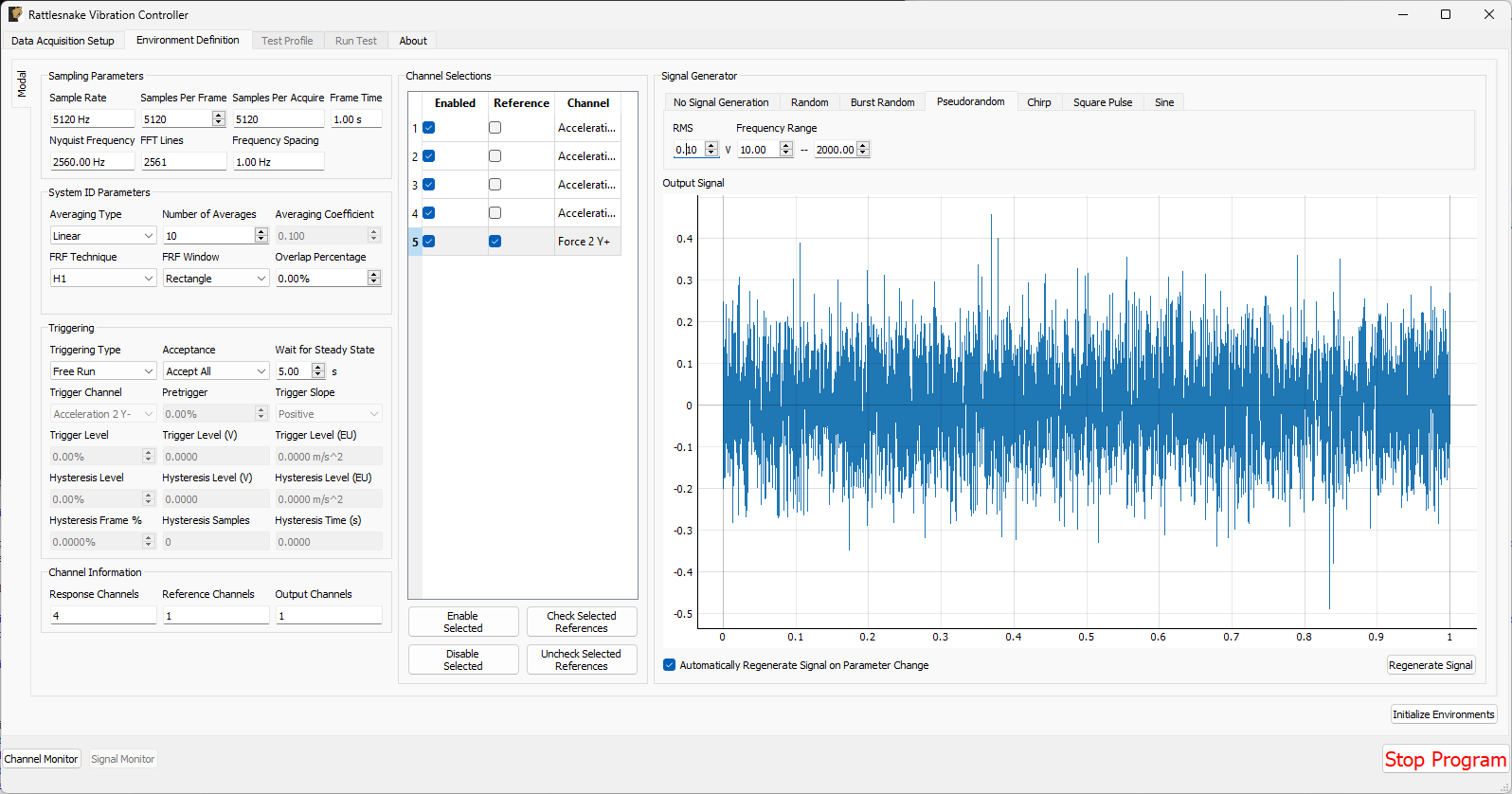Select the Chirp signal tab

tap(1039, 102)
